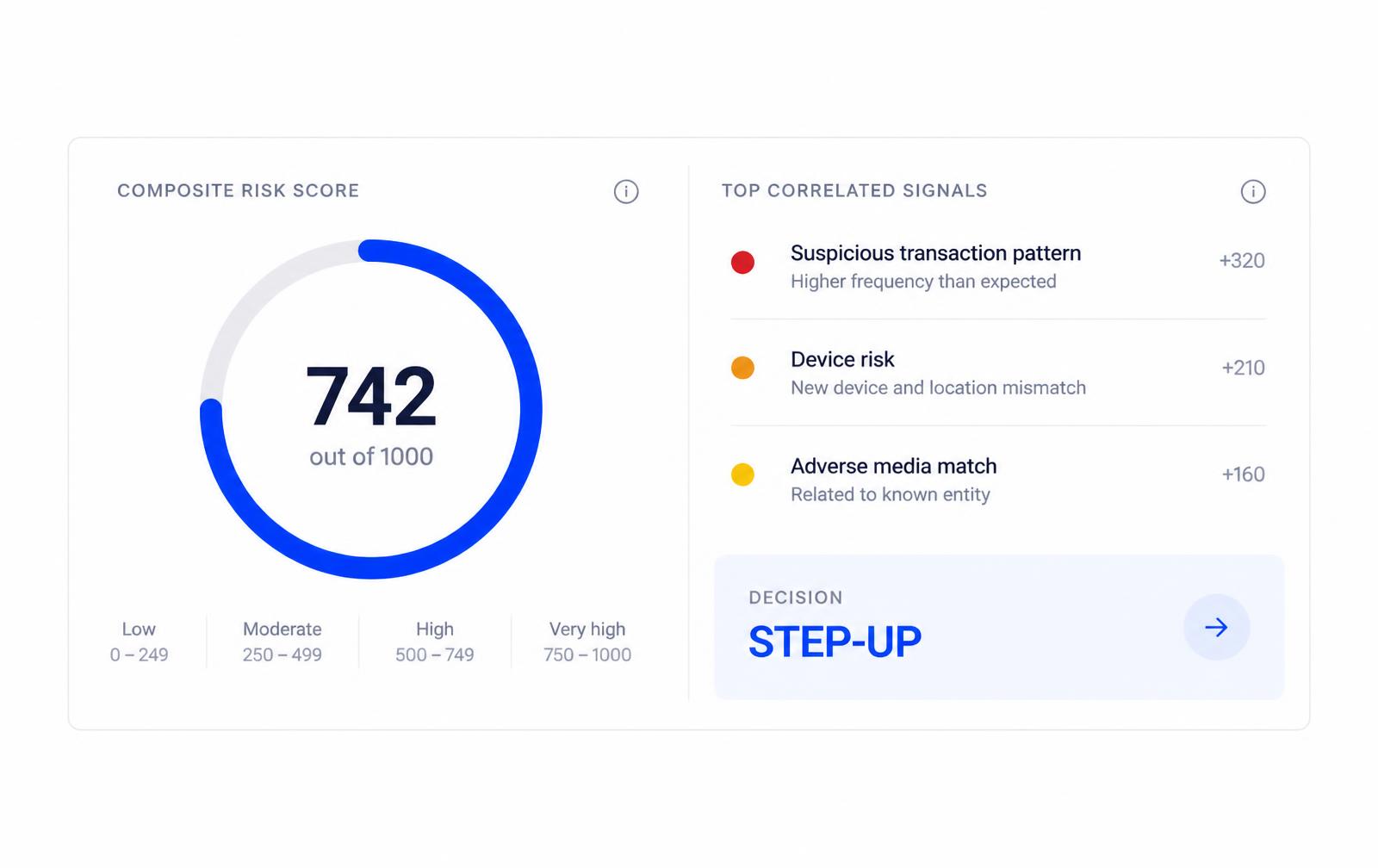This screenshot has height=868, width=1378.
Task: Click the +320 score contribution
Action: click(1242, 261)
